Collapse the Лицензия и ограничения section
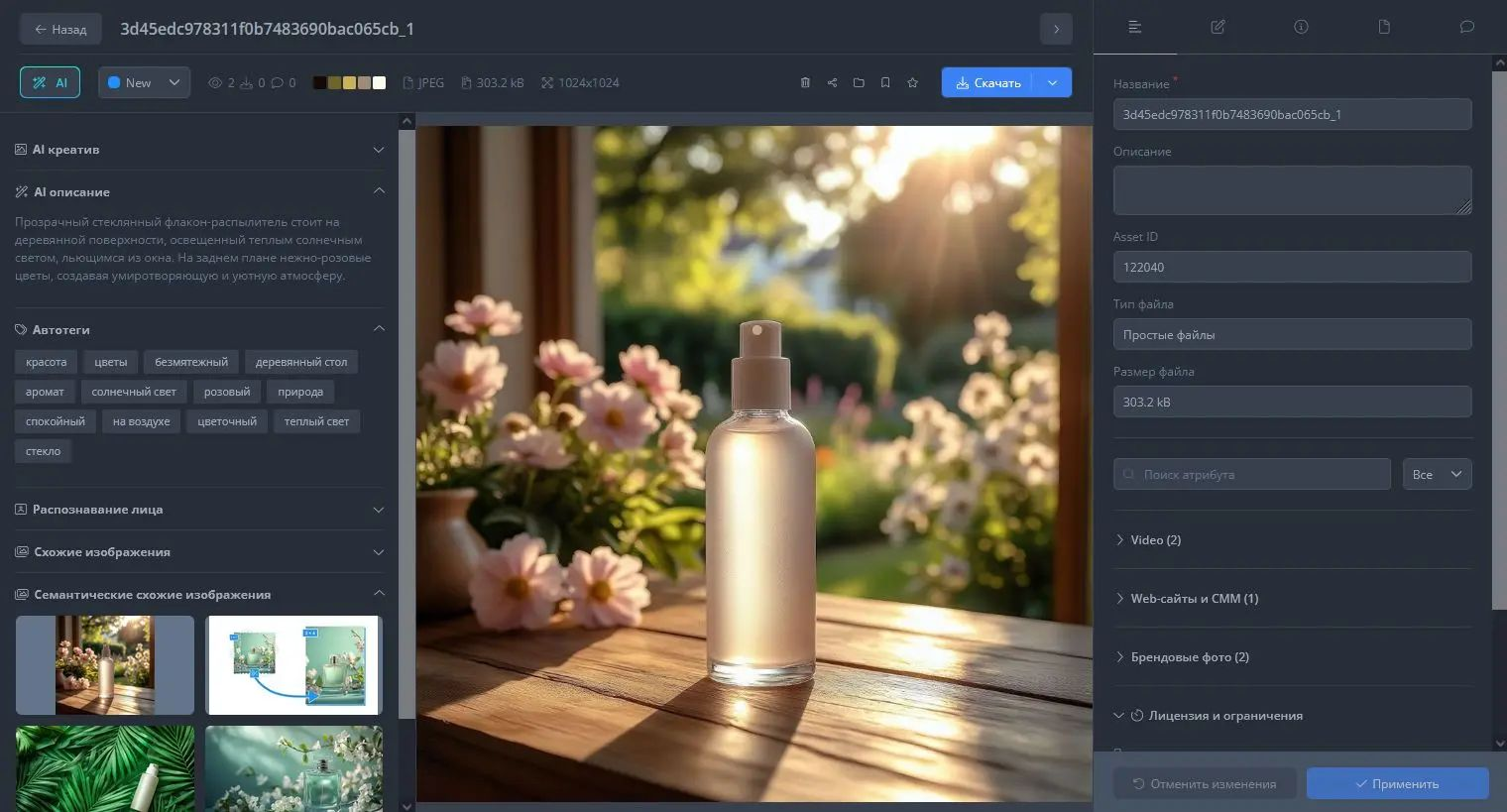Screen dimensions: 1507x812 click(x=1119, y=716)
